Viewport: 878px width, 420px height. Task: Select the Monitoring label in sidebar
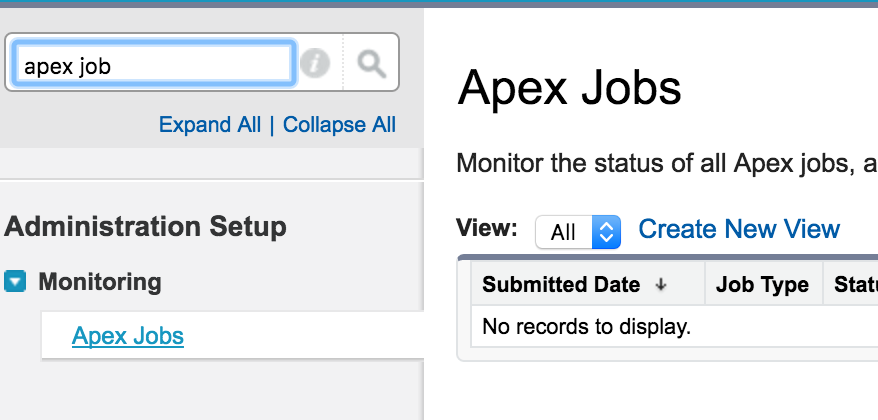click(100, 282)
